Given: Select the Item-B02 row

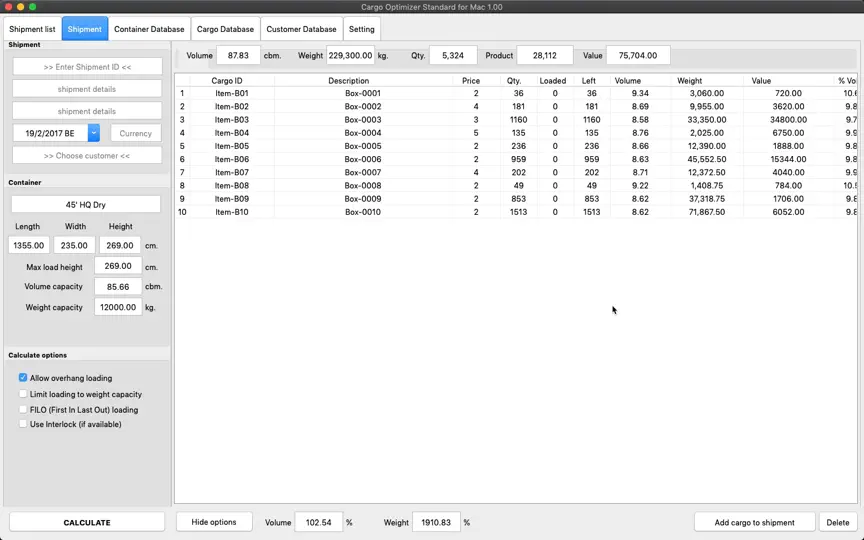Looking at the screenshot, I should (x=516, y=106).
